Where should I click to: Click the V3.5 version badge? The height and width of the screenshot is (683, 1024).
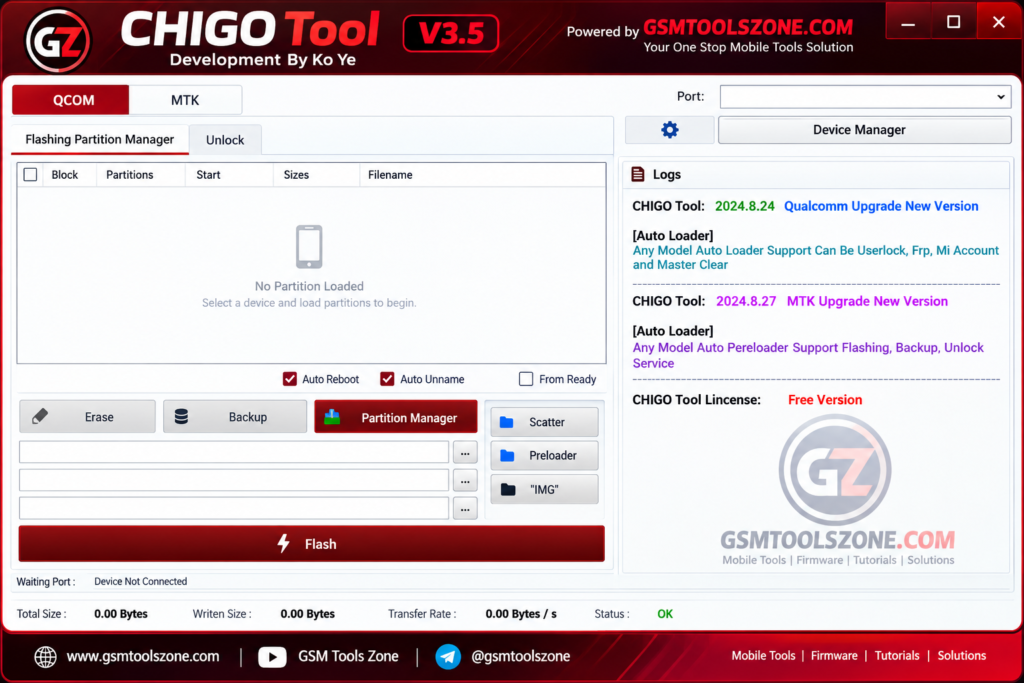tap(451, 33)
